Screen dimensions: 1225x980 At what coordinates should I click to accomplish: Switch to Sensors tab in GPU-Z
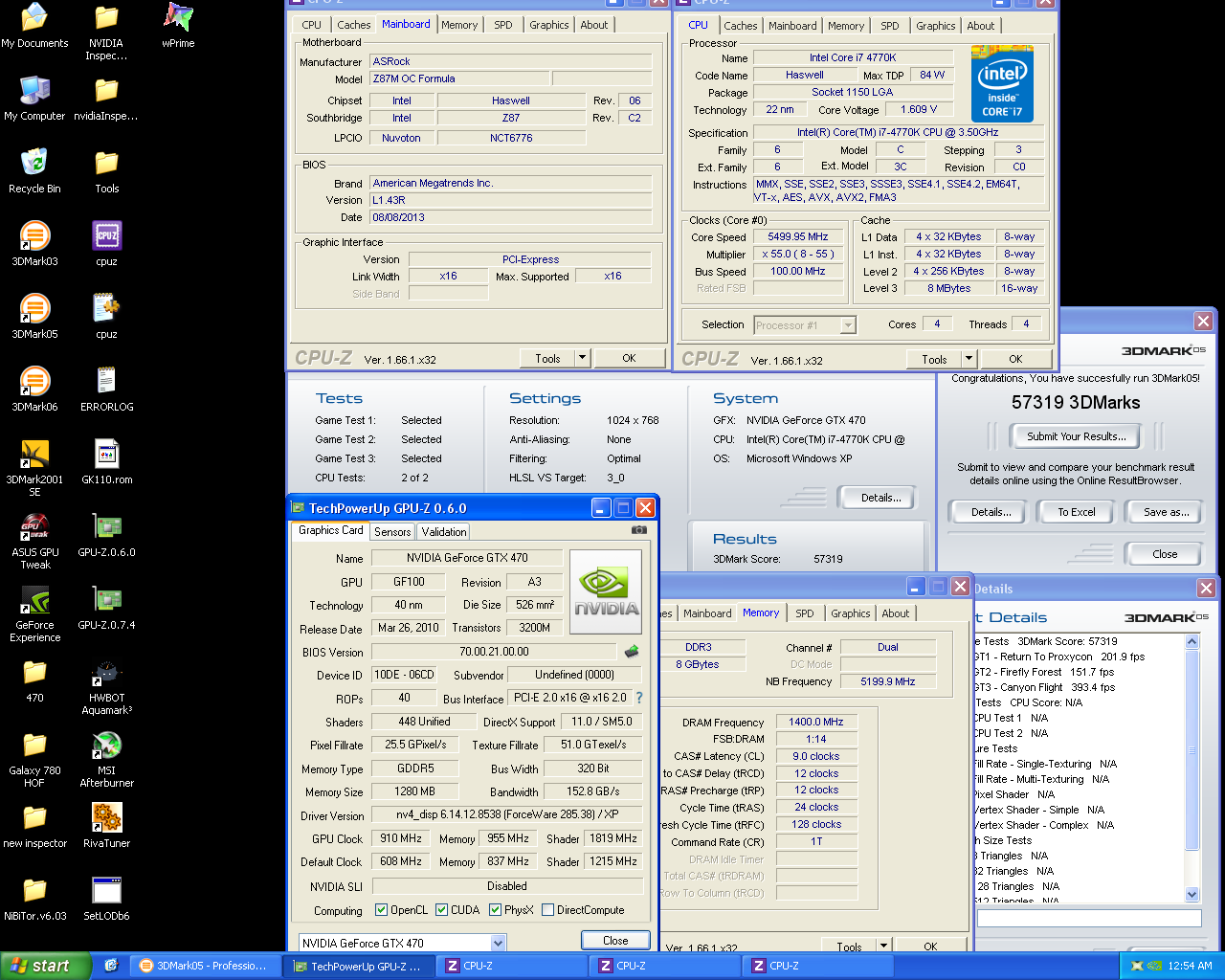392,532
